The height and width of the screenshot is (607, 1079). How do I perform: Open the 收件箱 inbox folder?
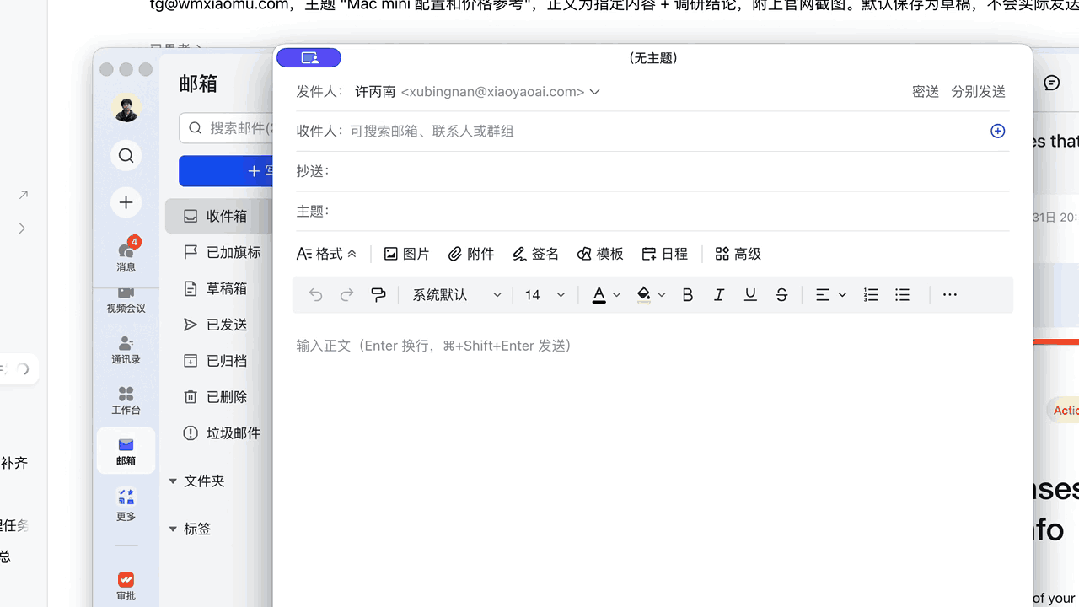[x=219, y=216]
